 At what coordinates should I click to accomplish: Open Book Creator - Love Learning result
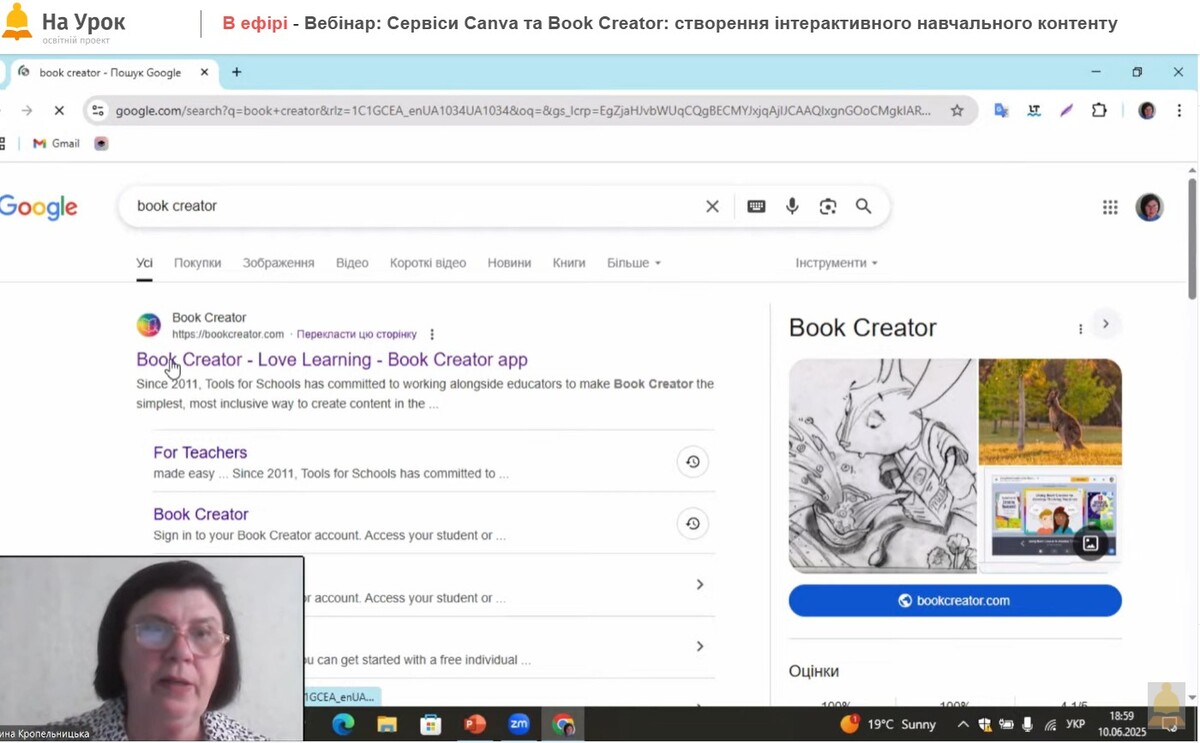click(332, 360)
